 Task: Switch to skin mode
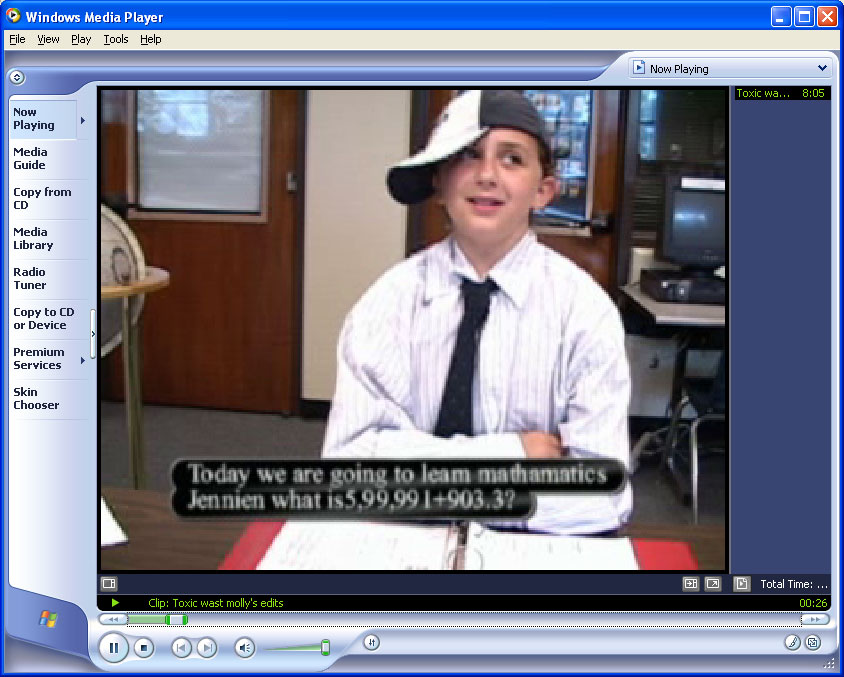coord(813,643)
